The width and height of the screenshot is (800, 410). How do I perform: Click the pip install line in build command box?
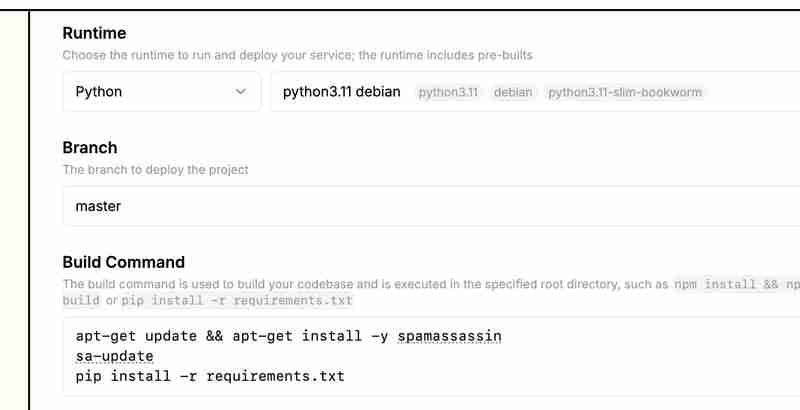(x=210, y=376)
